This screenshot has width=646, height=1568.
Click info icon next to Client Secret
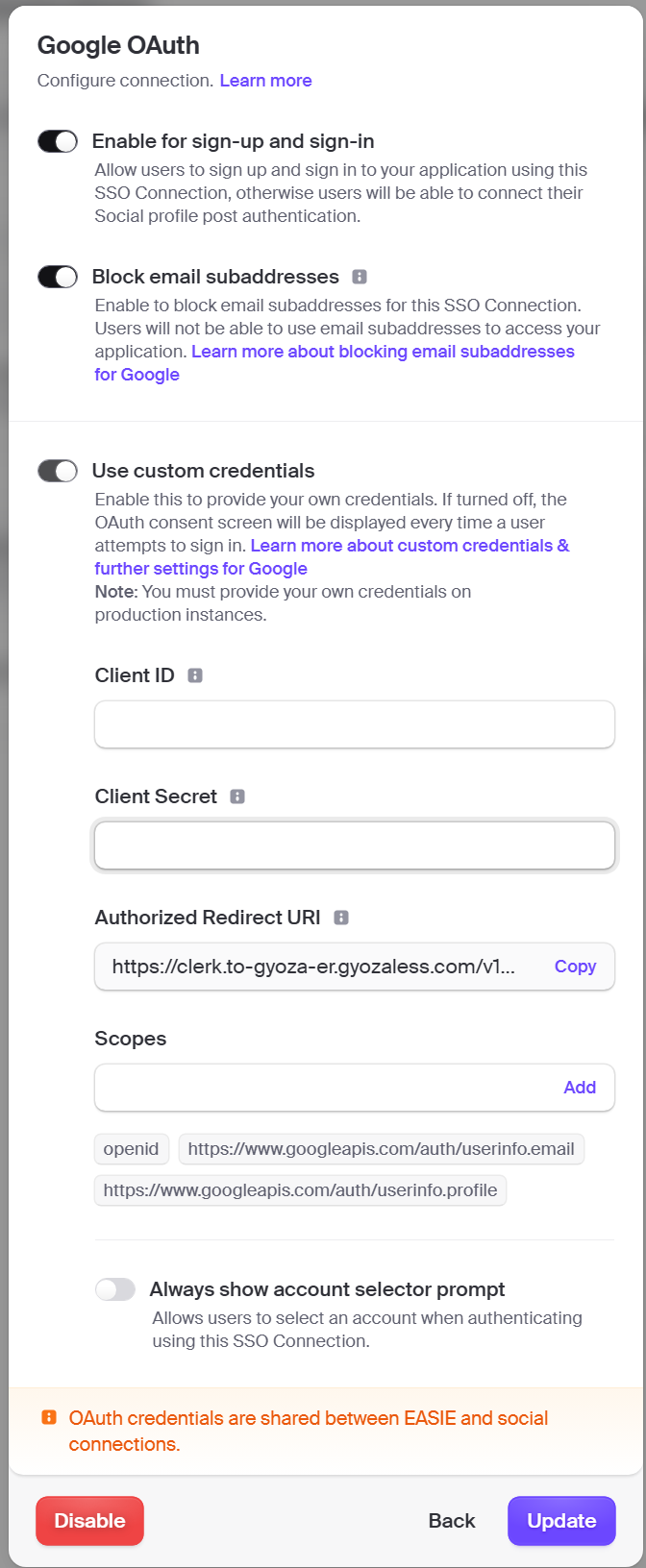point(237,796)
